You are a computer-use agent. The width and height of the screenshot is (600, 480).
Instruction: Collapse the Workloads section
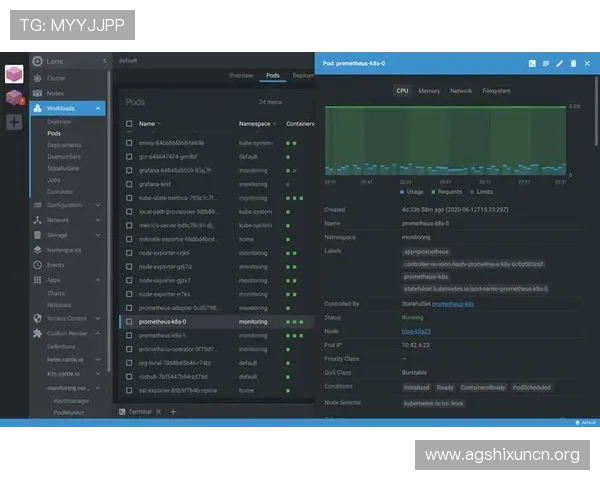tap(98, 108)
